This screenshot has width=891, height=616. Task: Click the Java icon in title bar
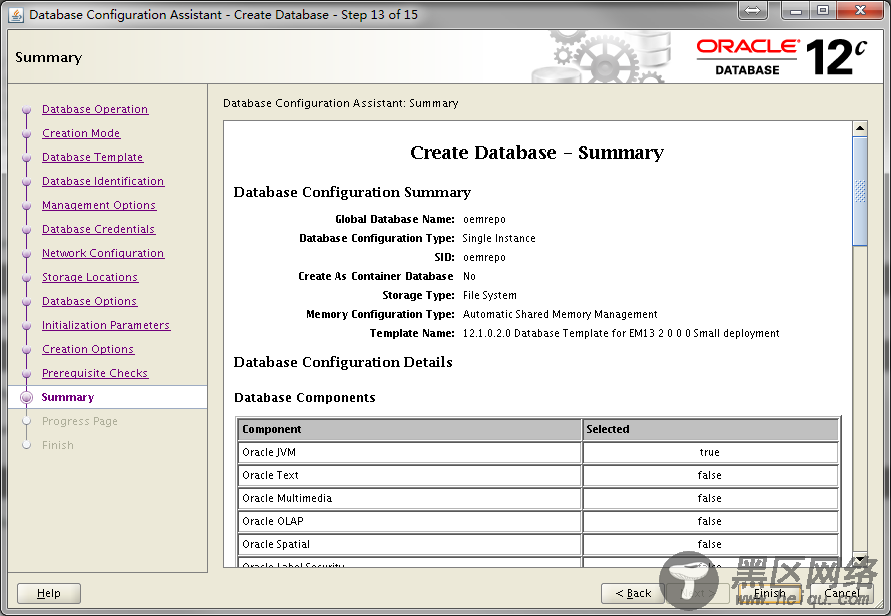16,15
